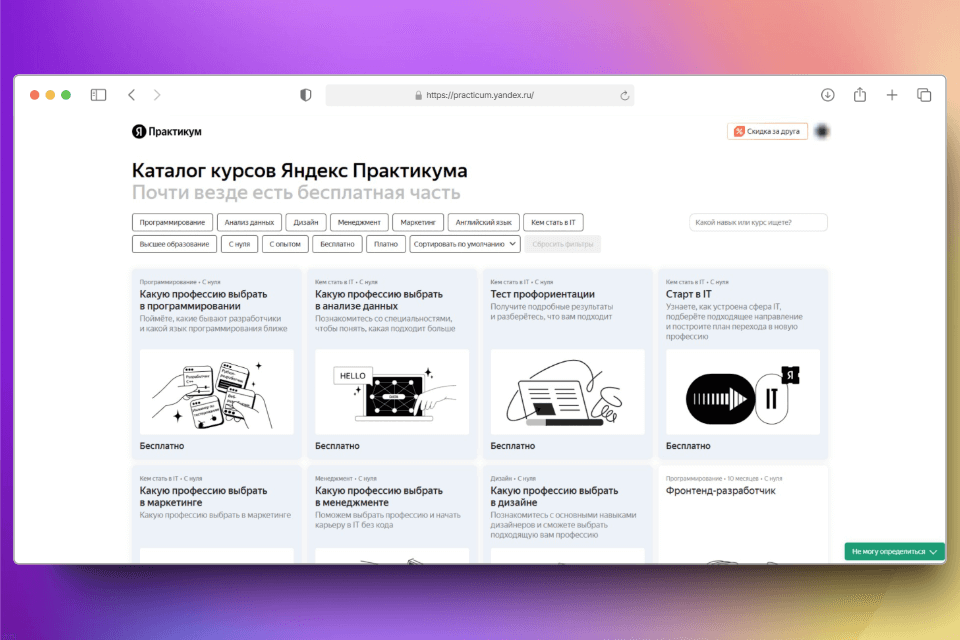The height and width of the screenshot is (640, 960).
Task: Click Бесплатно label on Старт в IT card
Action: click(688, 446)
